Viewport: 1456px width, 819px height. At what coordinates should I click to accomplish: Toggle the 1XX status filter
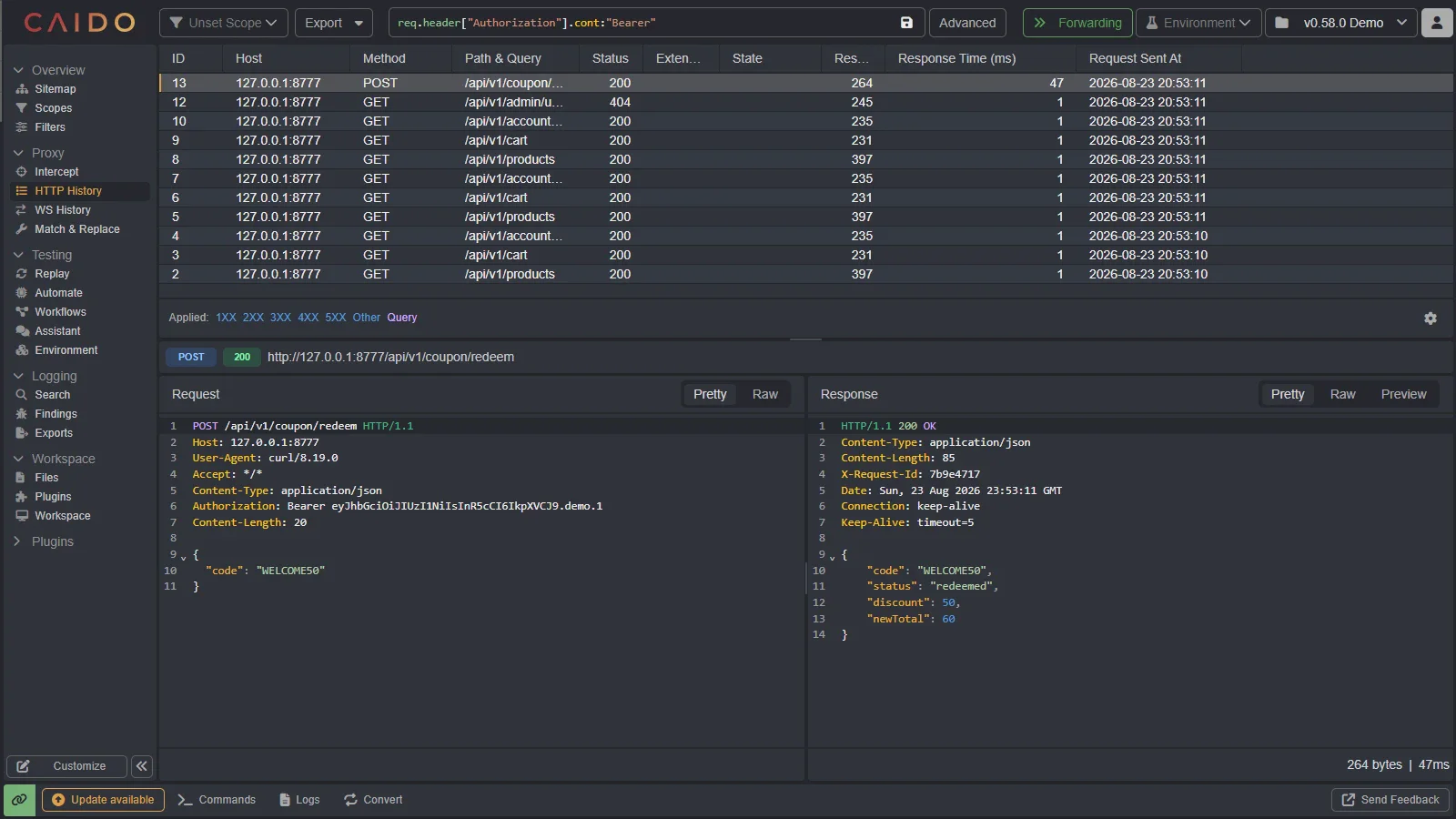coord(226,318)
